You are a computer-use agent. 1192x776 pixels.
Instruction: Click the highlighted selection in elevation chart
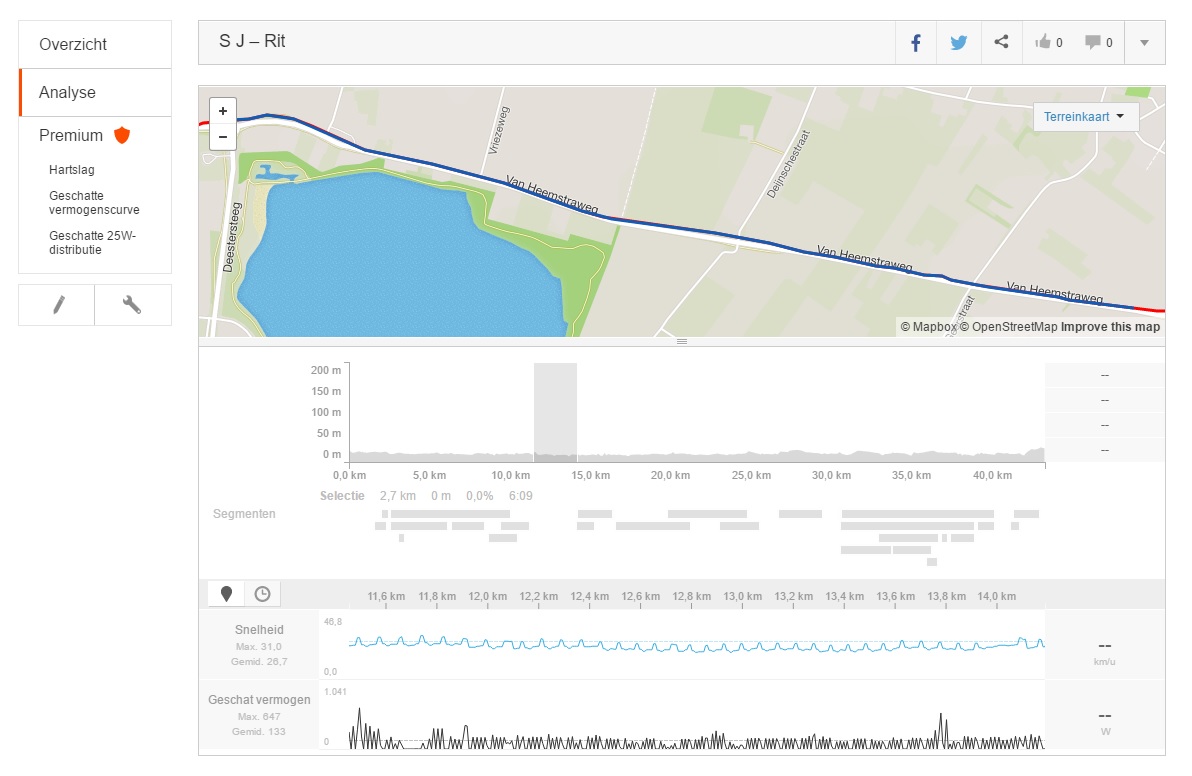[555, 412]
